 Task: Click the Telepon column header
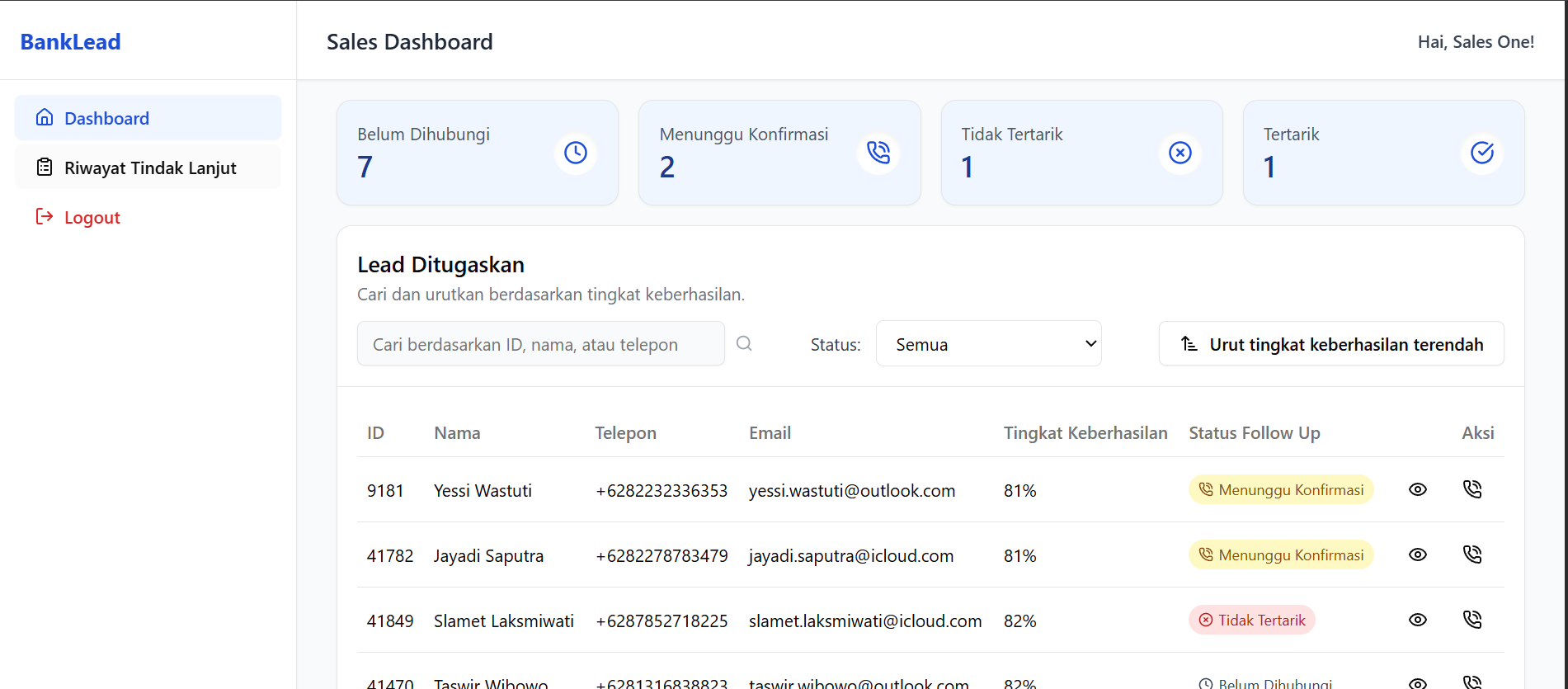[626, 432]
